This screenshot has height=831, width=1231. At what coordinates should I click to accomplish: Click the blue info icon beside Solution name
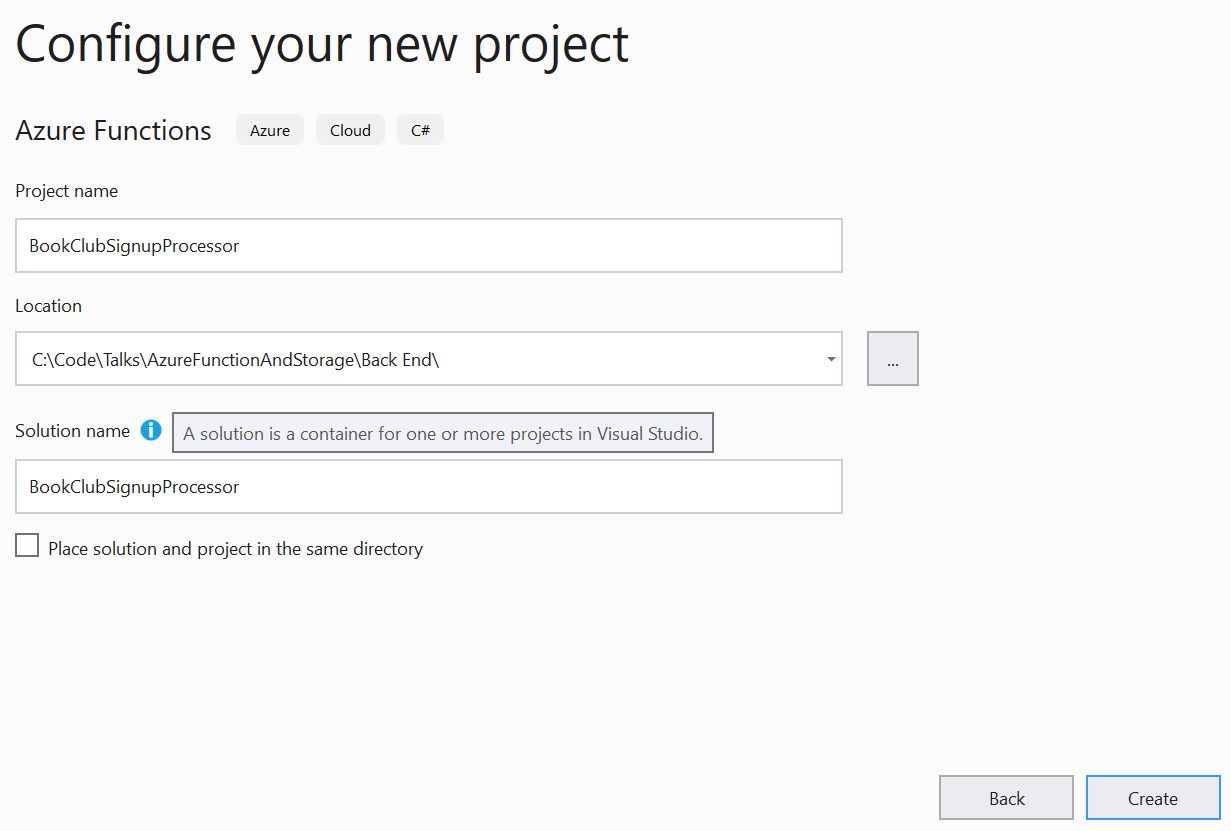point(151,430)
